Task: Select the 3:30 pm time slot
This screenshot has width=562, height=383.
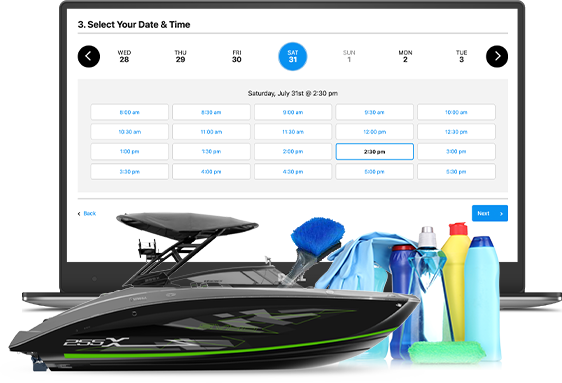Action: point(129,172)
